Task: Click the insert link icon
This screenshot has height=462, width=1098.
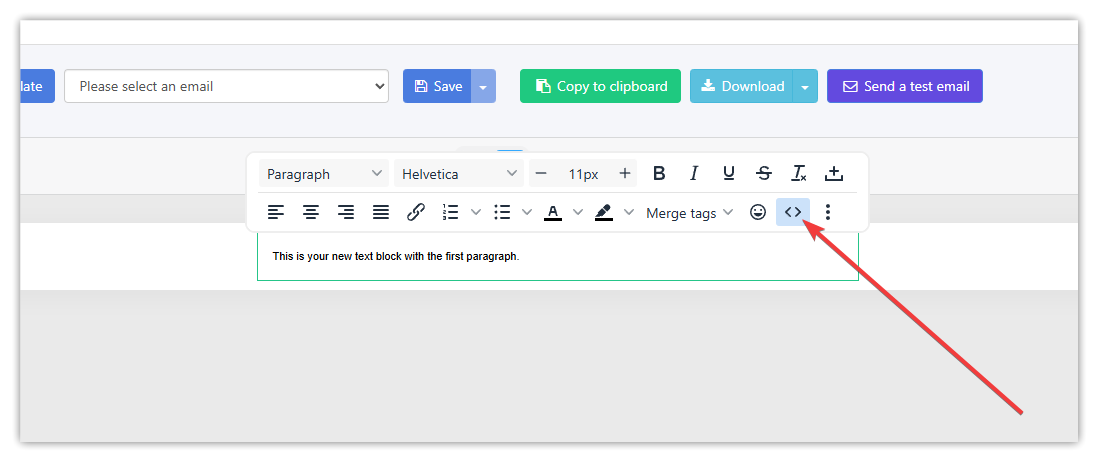Action: point(416,212)
